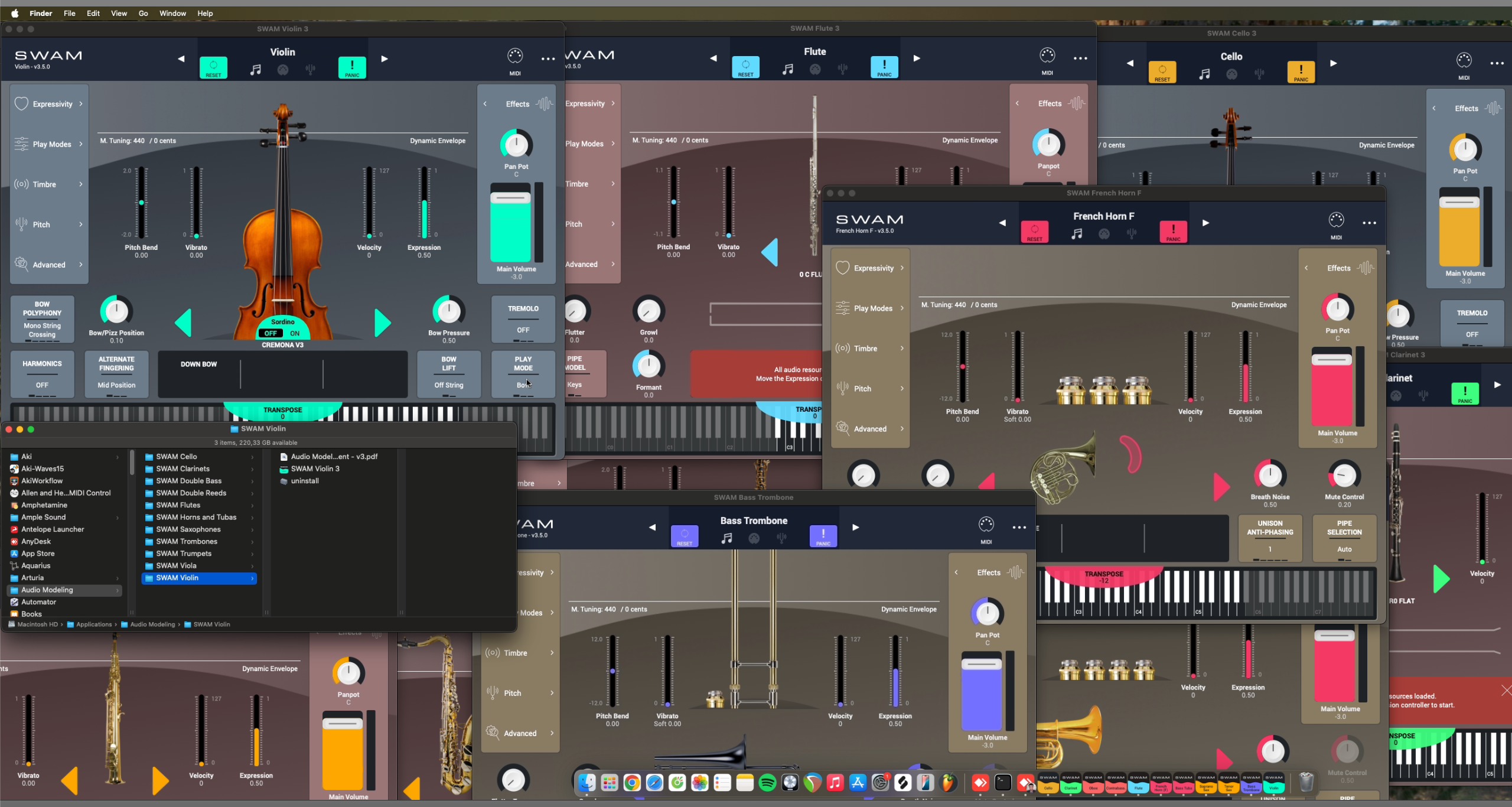The width and height of the screenshot is (1512, 807).
Task: Select previous instrument arrow in Violin header
Action: coord(181,59)
